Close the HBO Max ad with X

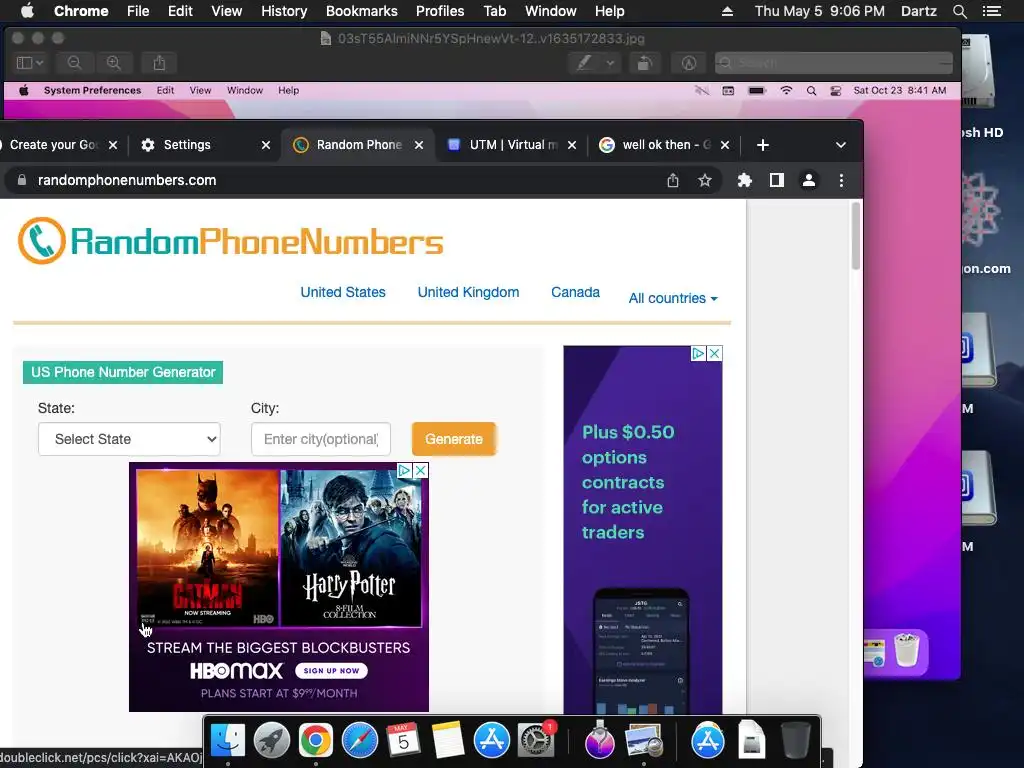pyautogui.click(x=421, y=470)
